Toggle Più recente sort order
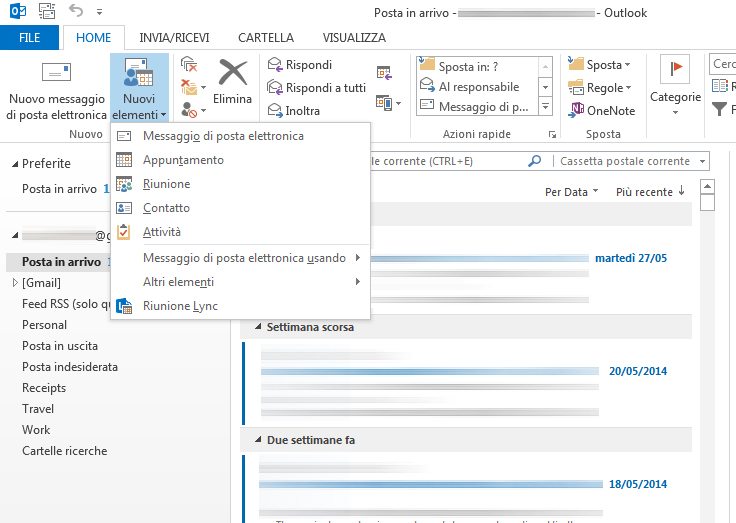 tap(650, 191)
